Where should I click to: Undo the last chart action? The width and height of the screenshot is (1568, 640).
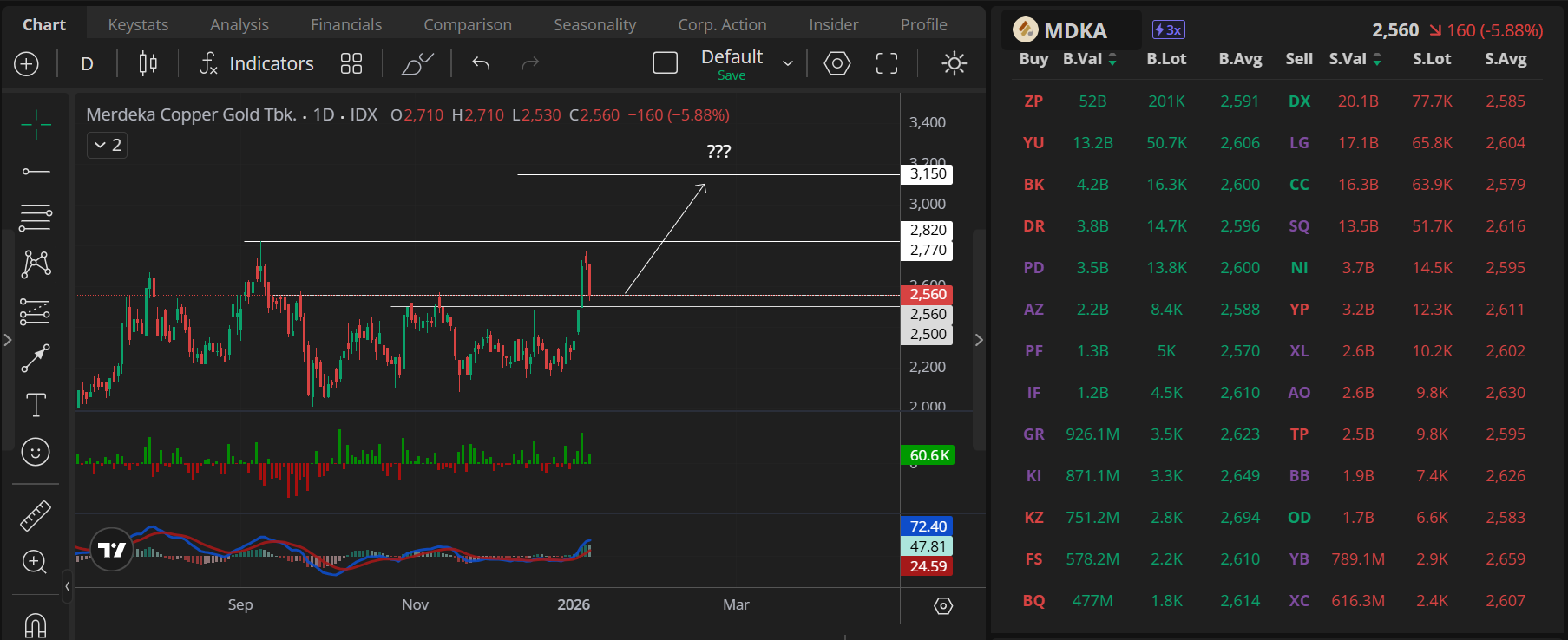pyautogui.click(x=481, y=63)
